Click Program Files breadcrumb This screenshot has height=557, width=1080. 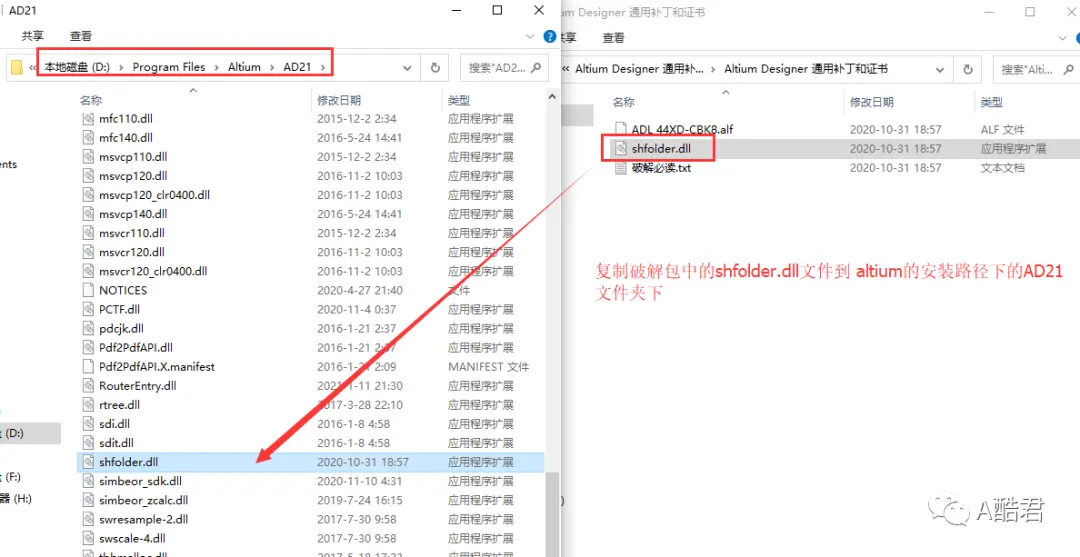[169, 67]
